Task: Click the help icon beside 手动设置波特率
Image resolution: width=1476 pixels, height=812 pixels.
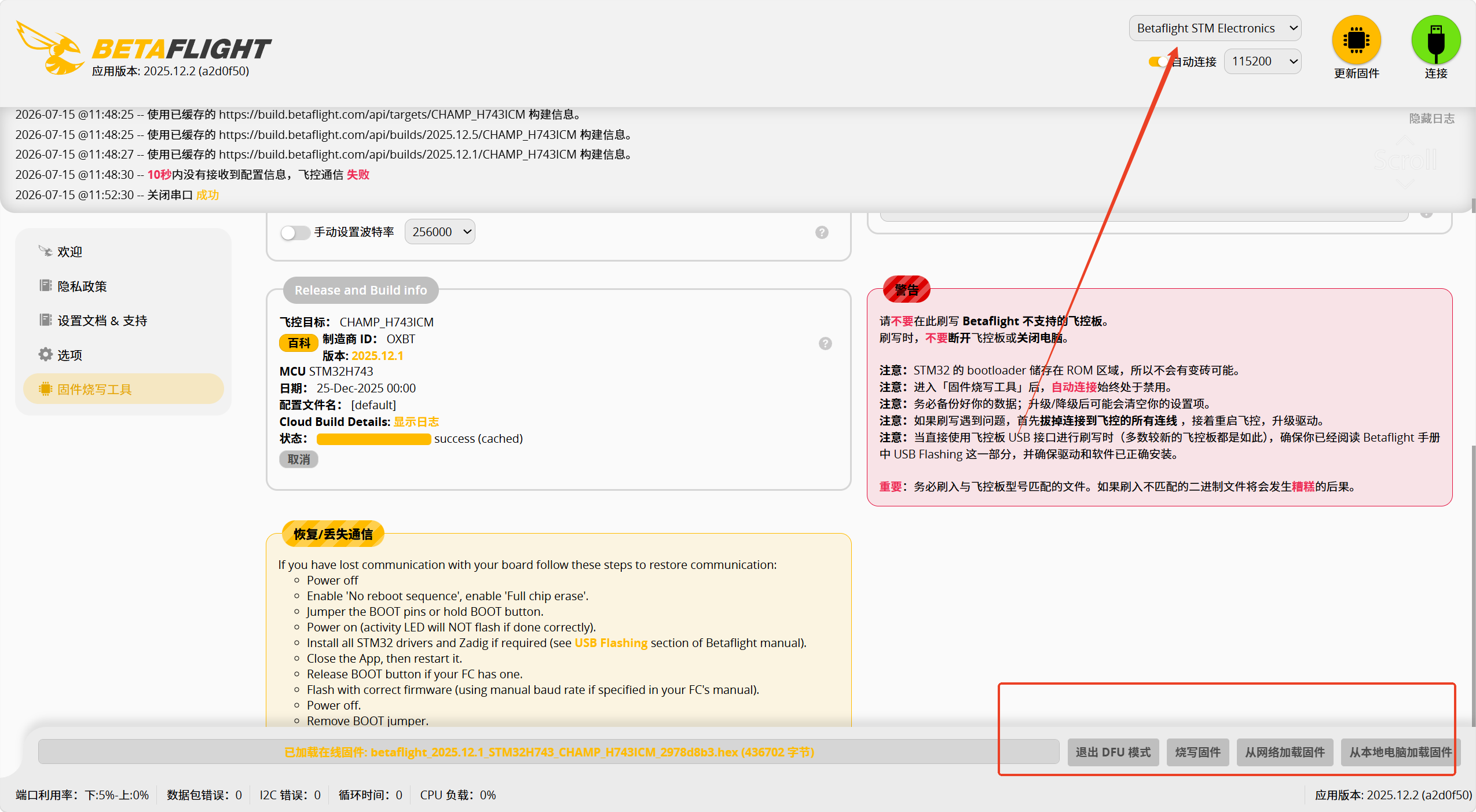Action: 822,232
